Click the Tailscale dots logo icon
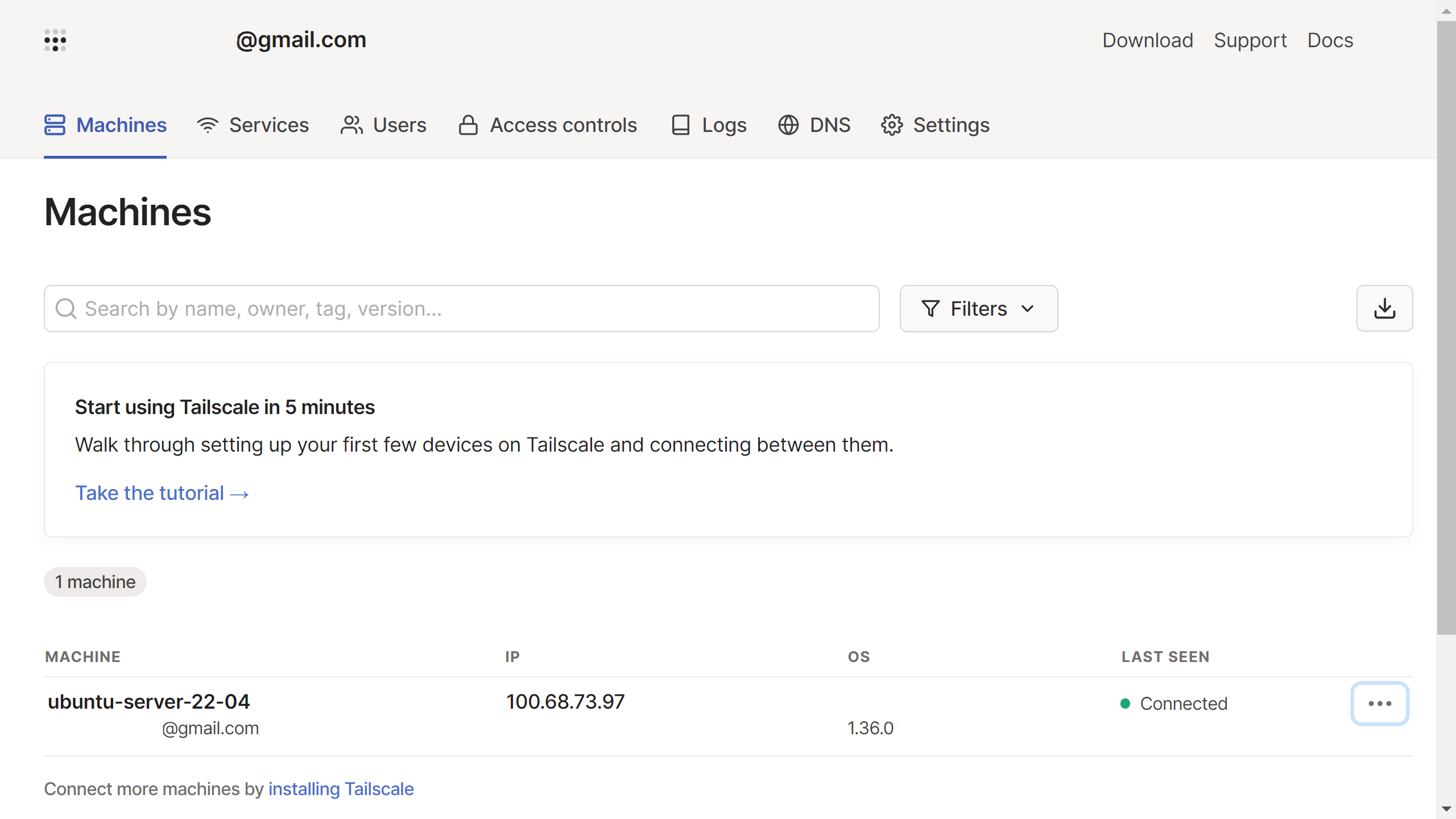 tap(55, 40)
